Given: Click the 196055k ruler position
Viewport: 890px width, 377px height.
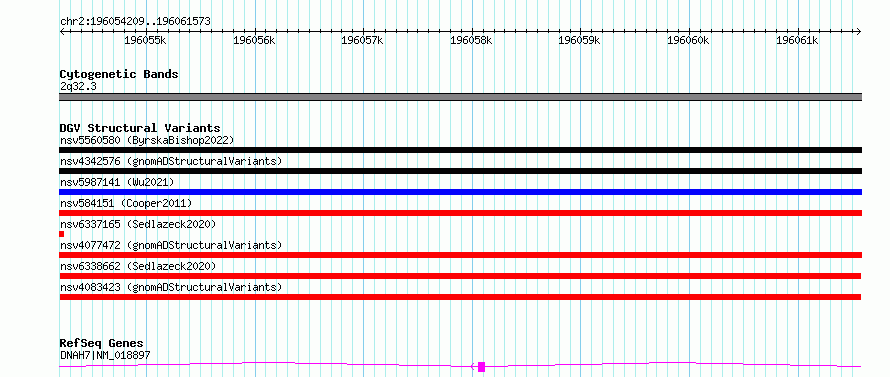Looking at the screenshot, I should (x=145, y=40).
